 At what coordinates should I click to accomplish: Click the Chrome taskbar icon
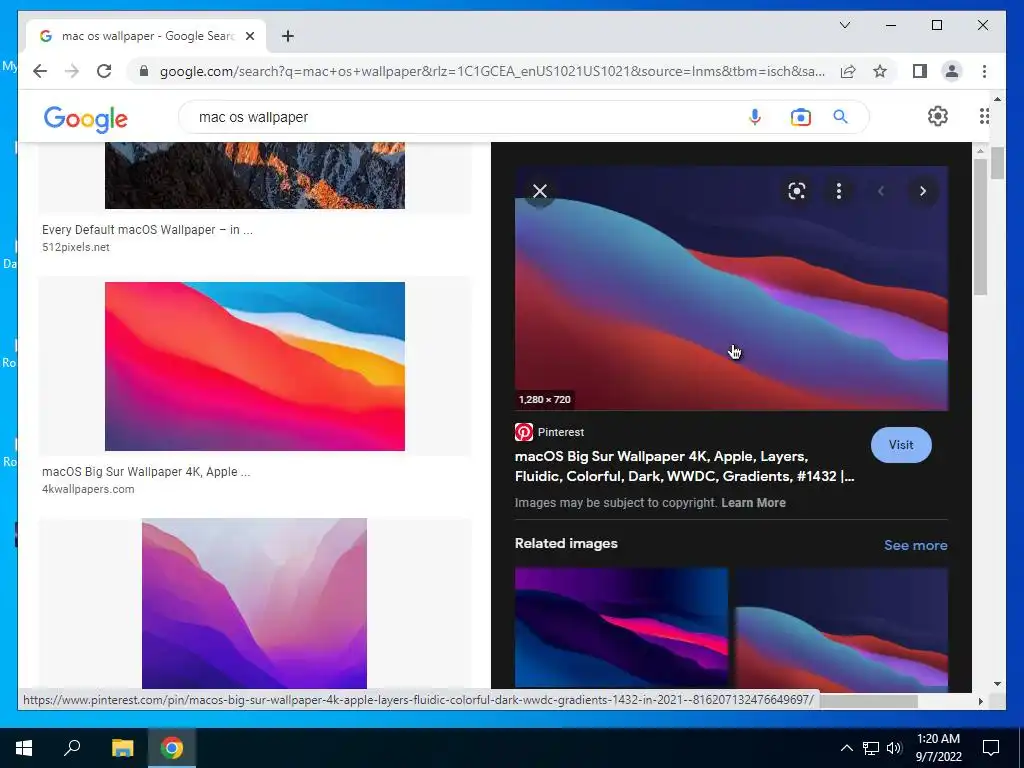[172, 748]
